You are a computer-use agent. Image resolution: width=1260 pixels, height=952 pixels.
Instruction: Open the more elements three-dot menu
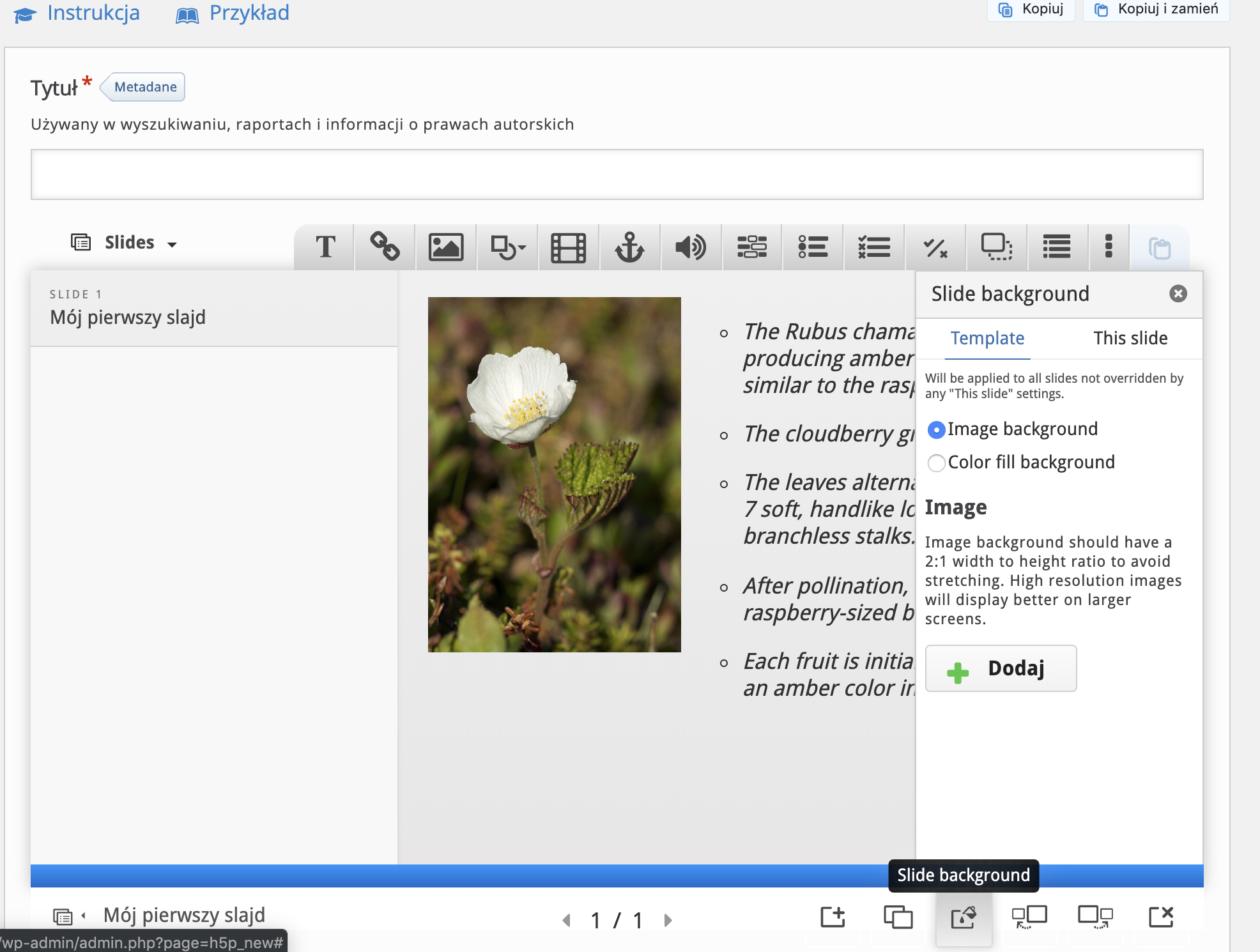coord(1109,247)
